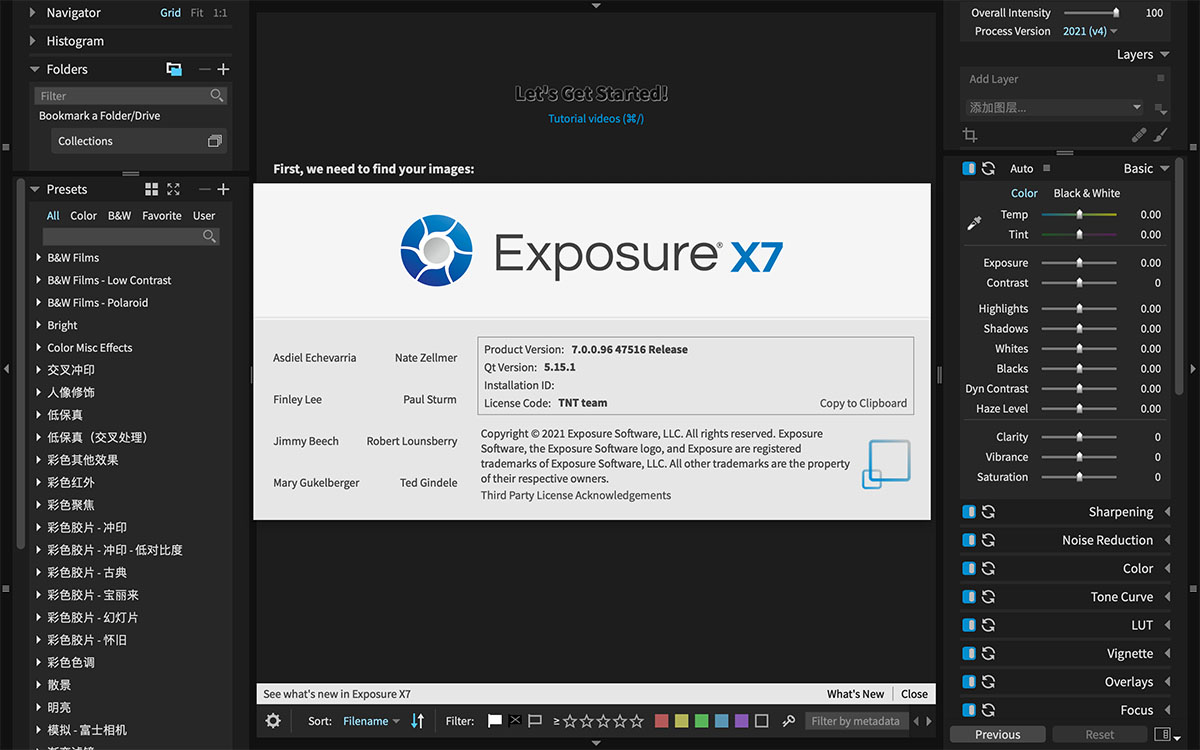1200x750 pixels.
Task: Reset the Sharpening panel settings
Action: coord(988,512)
